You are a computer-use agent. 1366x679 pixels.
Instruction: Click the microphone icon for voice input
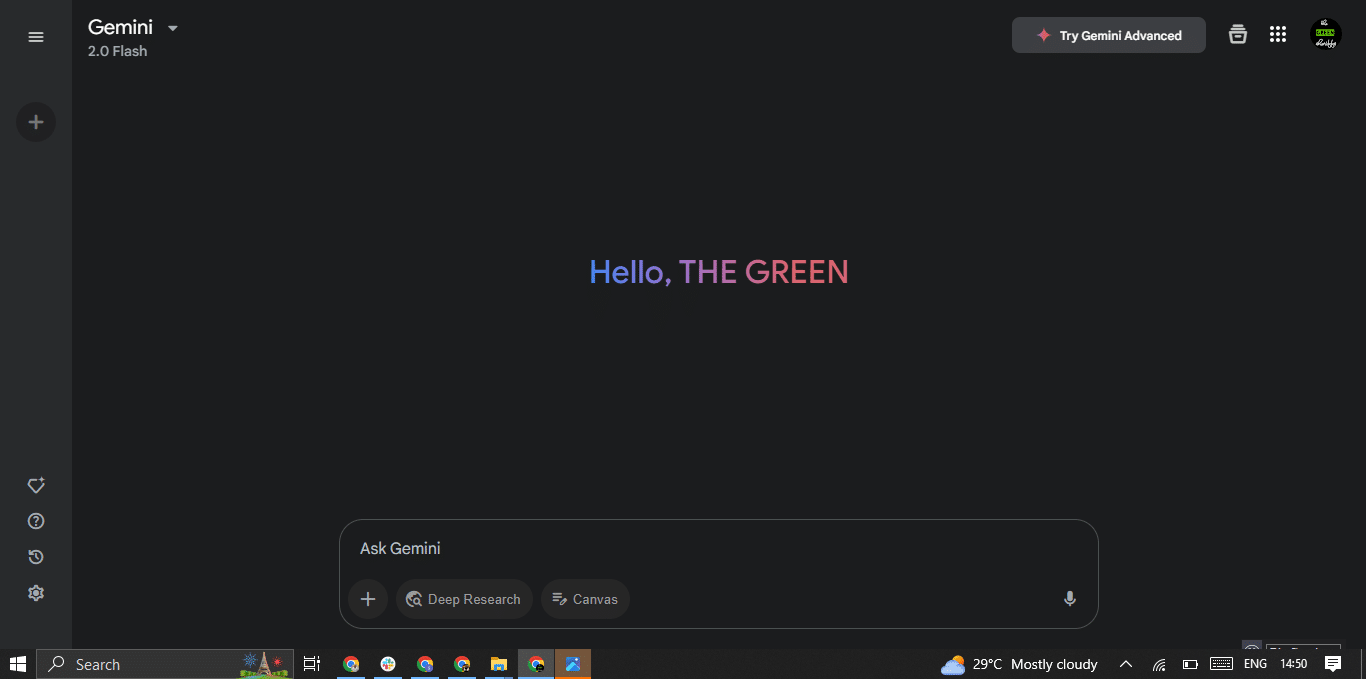click(x=1069, y=599)
